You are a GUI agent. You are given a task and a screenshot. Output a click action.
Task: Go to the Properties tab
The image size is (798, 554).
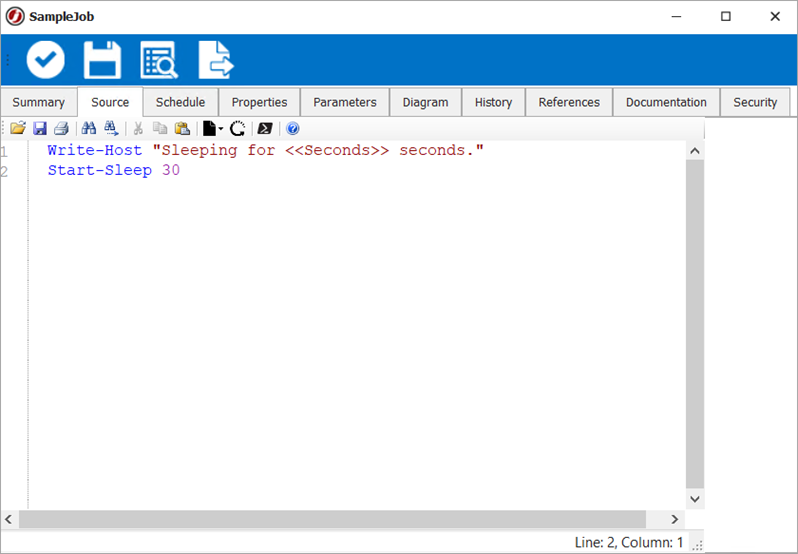pyautogui.click(x=260, y=102)
